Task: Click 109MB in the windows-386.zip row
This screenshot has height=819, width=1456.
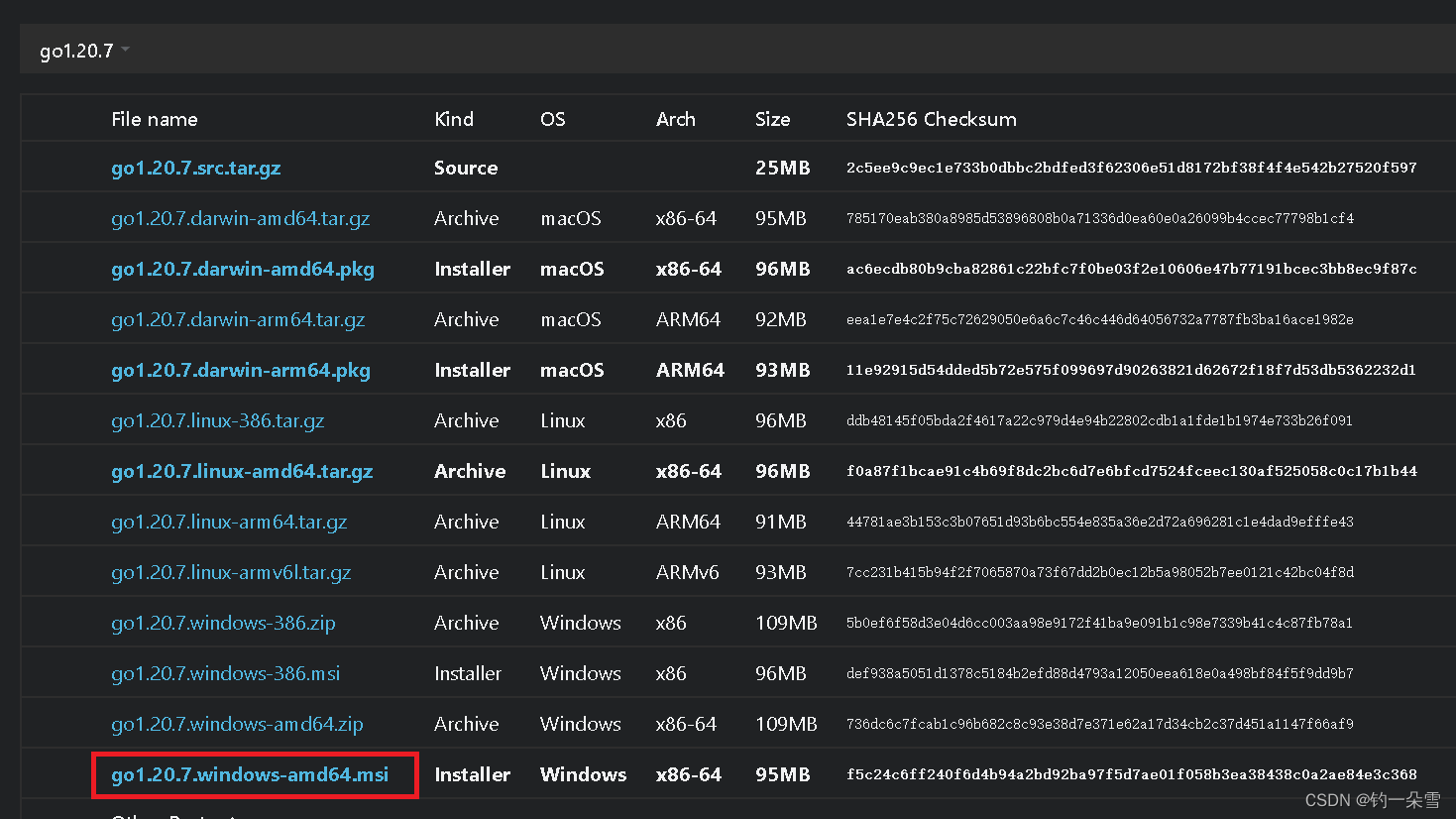Action: pos(786,623)
